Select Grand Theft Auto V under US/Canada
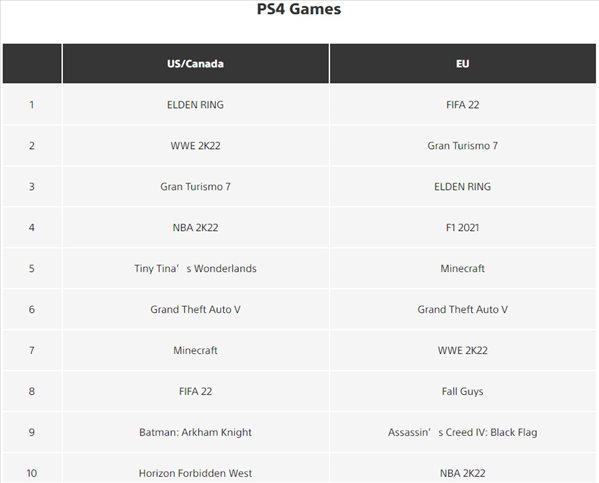Viewport: 599px width, 483px height. (x=195, y=309)
